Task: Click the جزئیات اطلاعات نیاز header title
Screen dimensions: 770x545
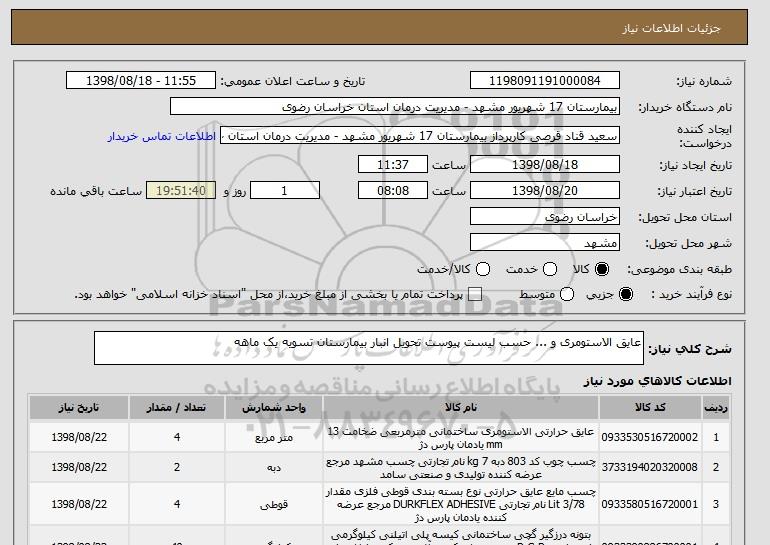Action: pos(671,28)
